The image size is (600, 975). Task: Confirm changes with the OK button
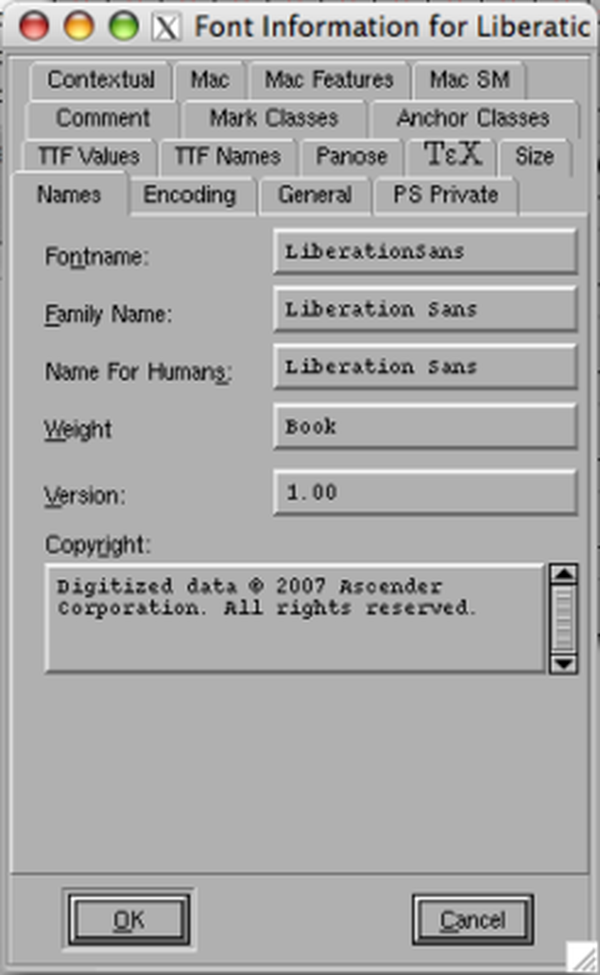tap(129, 920)
